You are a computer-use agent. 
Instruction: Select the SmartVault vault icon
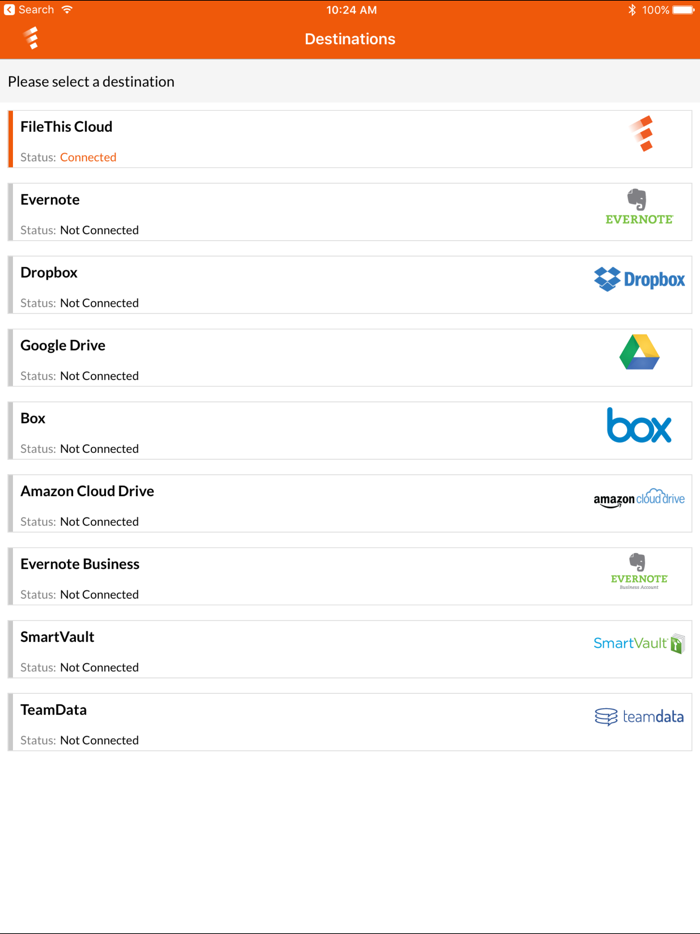click(678, 644)
